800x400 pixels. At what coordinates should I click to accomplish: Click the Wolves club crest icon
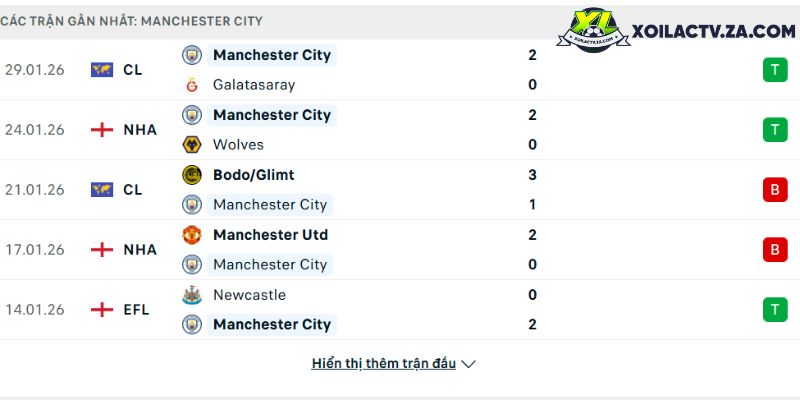pos(192,145)
